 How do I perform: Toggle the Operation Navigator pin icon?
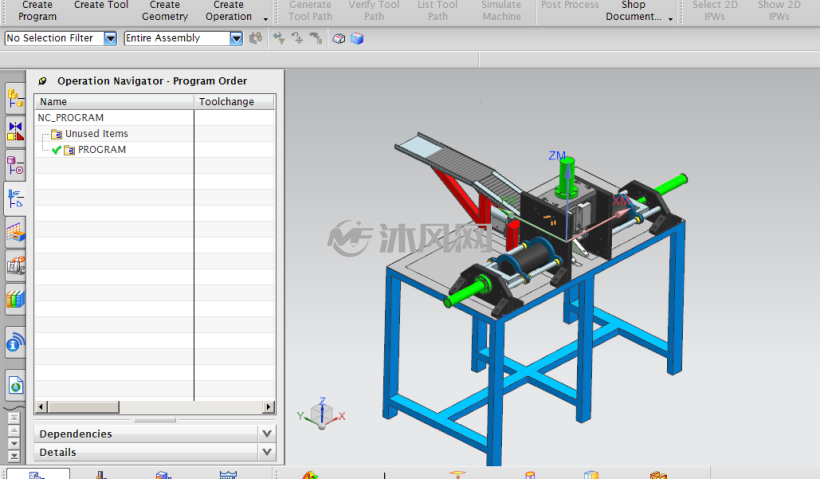click(42, 81)
